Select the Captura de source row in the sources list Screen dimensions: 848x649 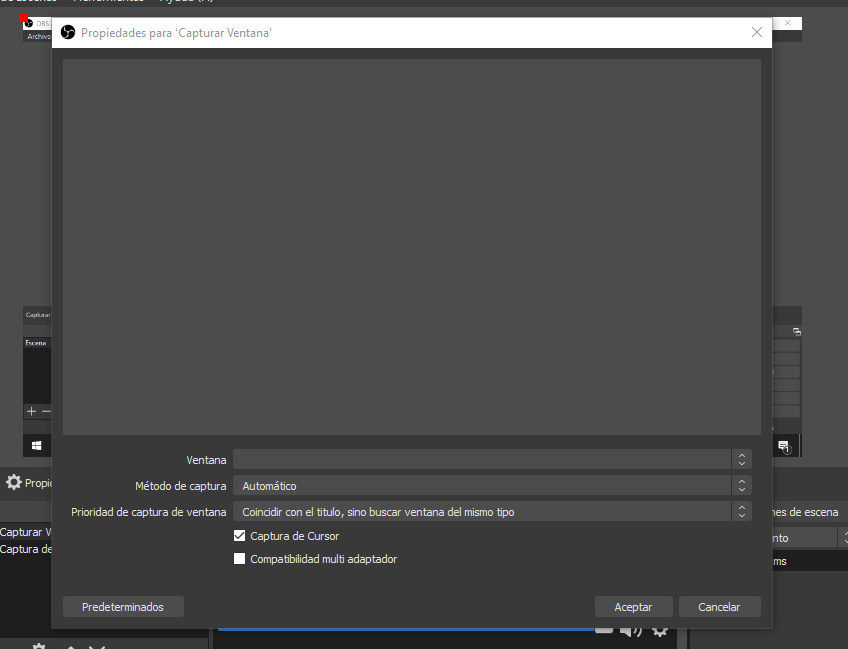coord(25,549)
